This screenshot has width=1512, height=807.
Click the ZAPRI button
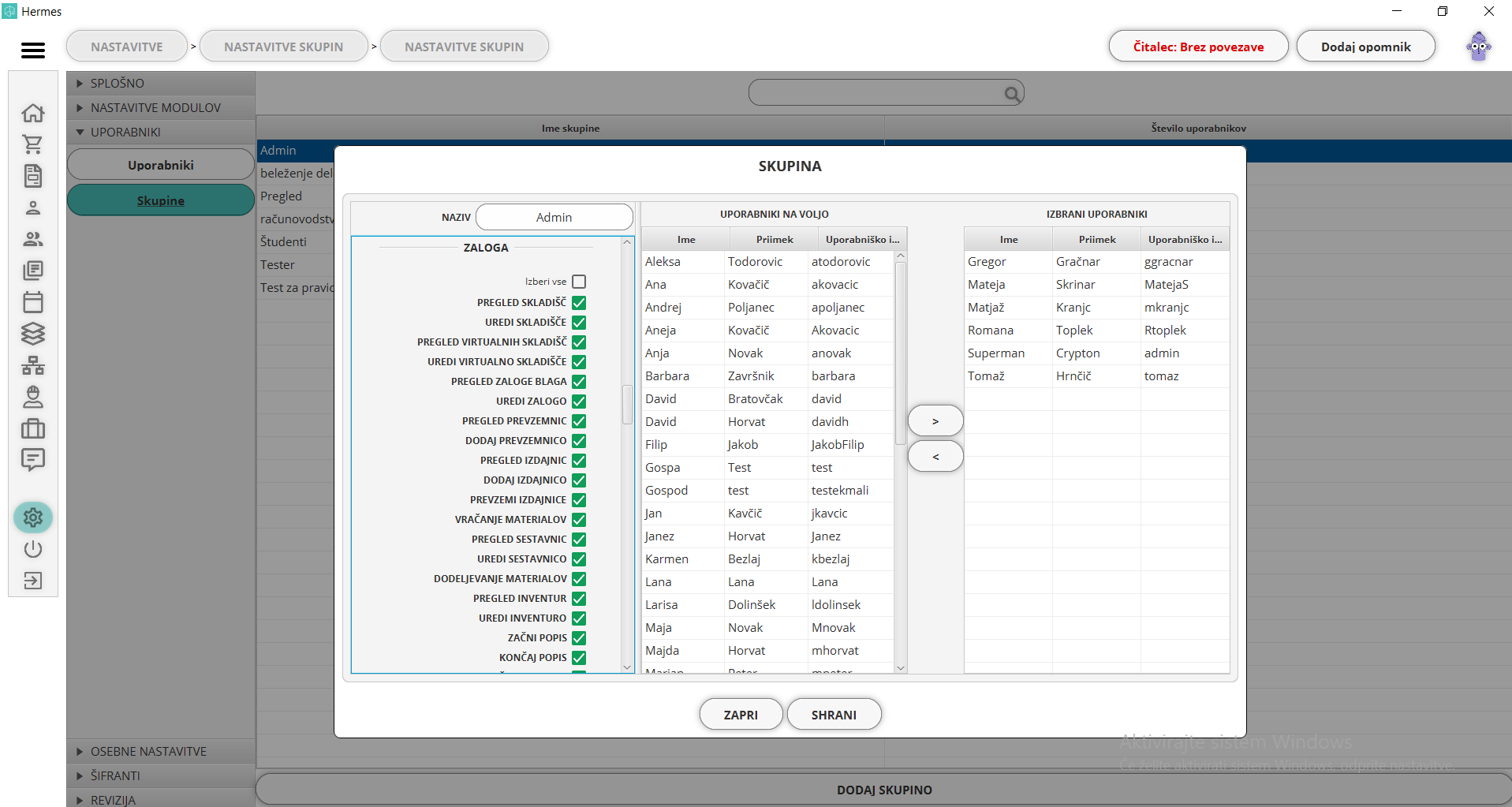point(741,715)
